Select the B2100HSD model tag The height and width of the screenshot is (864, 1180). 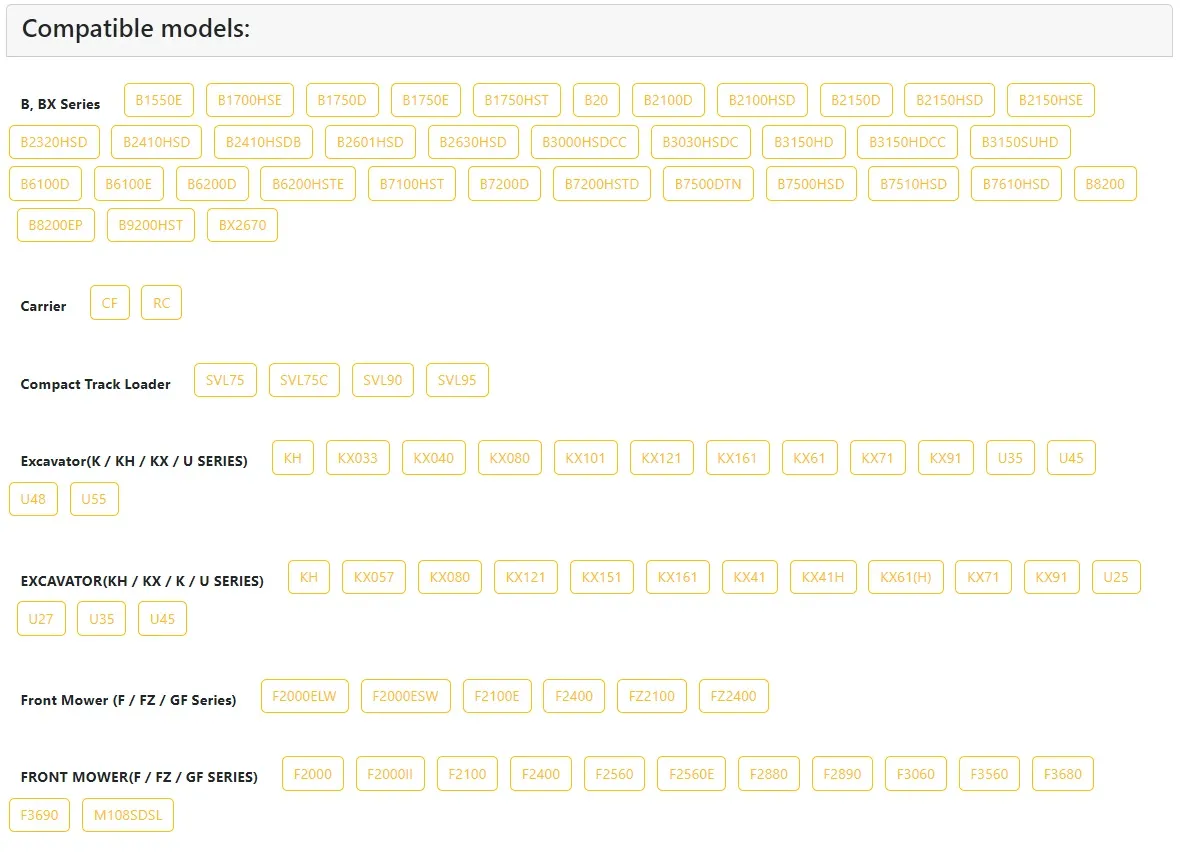point(762,100)
